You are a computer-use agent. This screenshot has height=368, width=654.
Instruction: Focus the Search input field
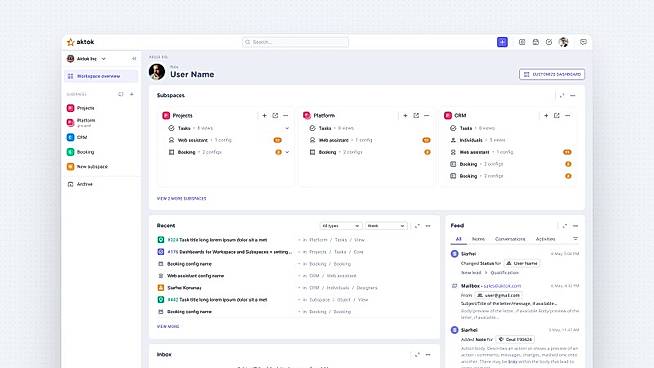tap(295, 42)
